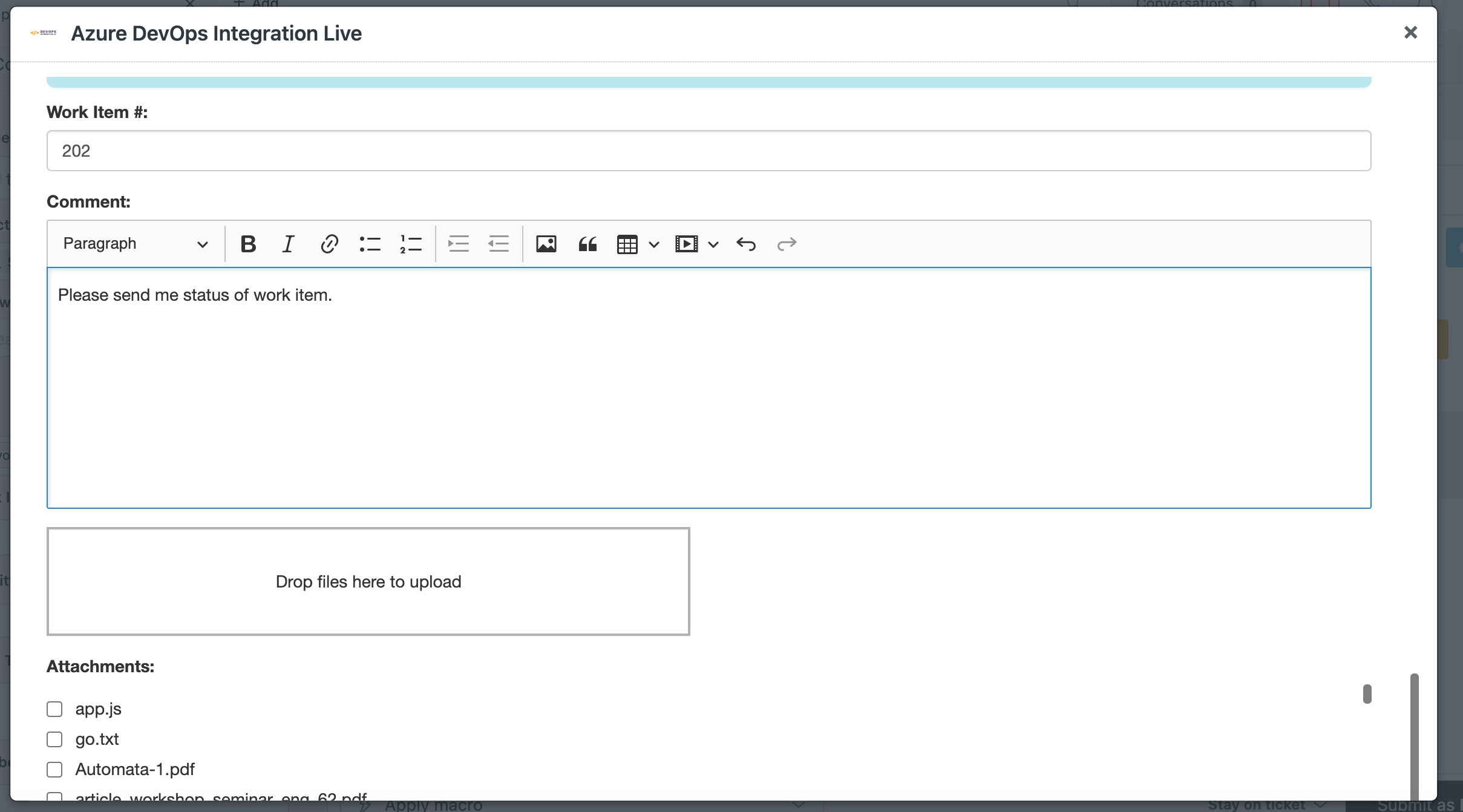Check the Automata-1.pdf attachment

54,770
